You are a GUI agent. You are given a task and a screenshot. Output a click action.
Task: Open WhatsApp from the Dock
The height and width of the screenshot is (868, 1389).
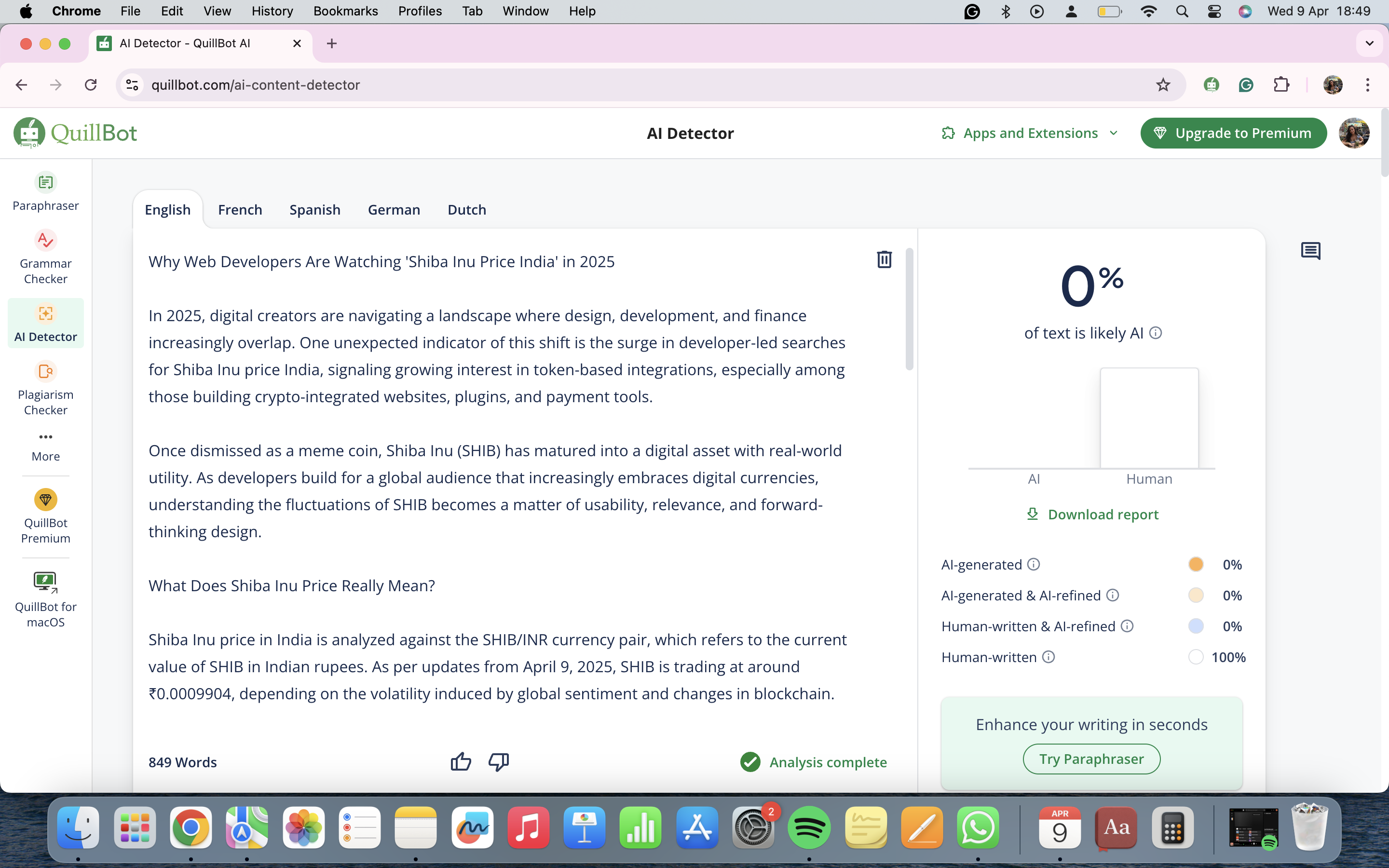pyautogui.click(x=978, y=827)
